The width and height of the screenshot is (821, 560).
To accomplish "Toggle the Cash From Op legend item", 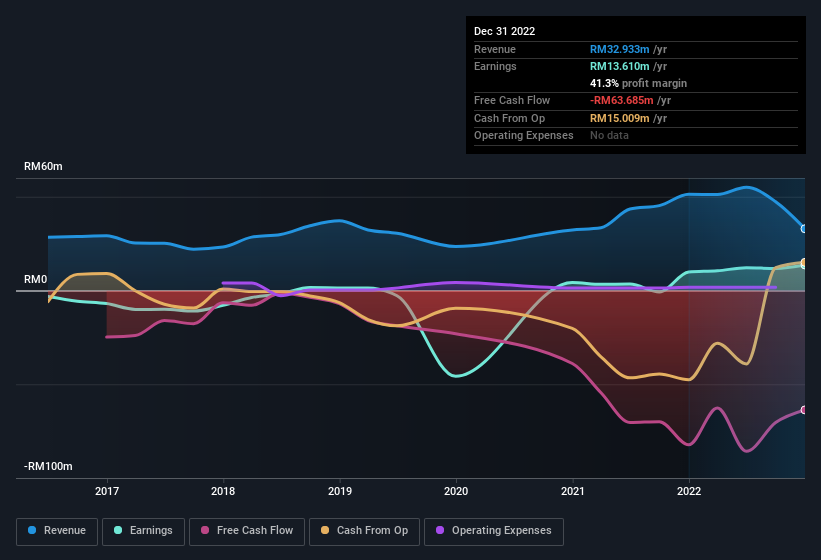I will point(364,530).
